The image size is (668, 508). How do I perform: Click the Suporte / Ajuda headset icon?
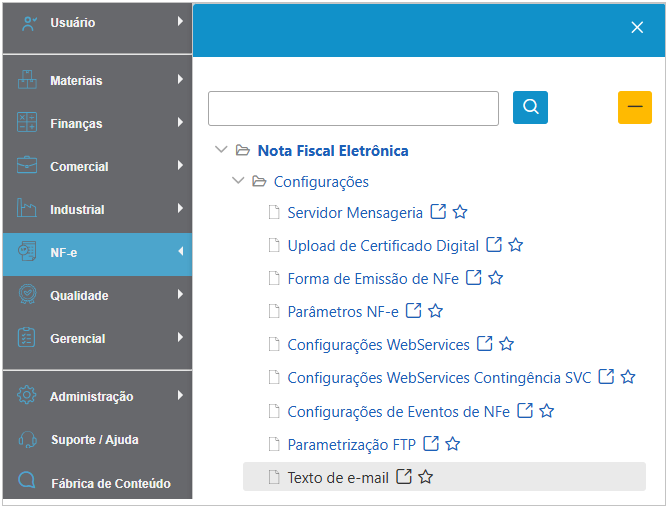(28, 439)
